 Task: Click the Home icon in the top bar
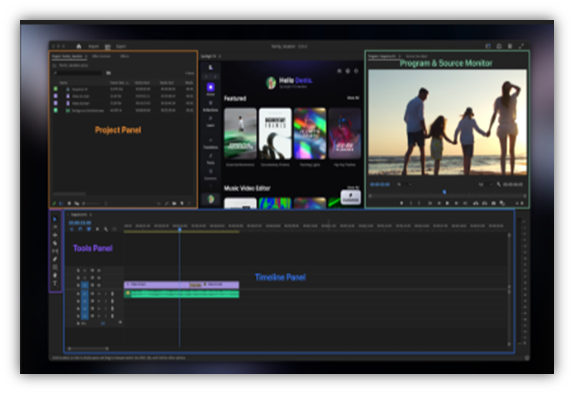pos(79,46)
